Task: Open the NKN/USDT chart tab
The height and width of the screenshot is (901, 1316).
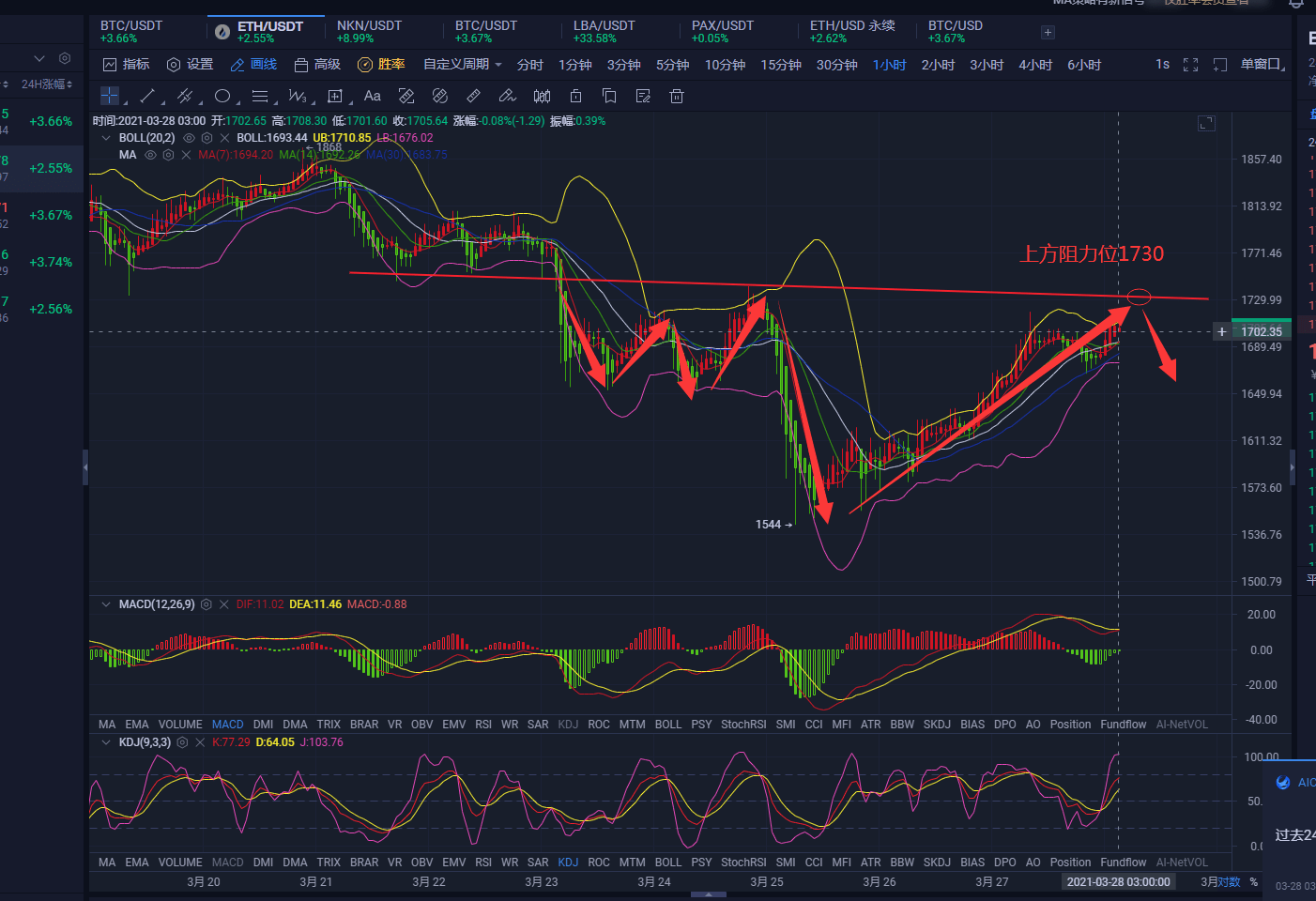Action: click(369, 31)
